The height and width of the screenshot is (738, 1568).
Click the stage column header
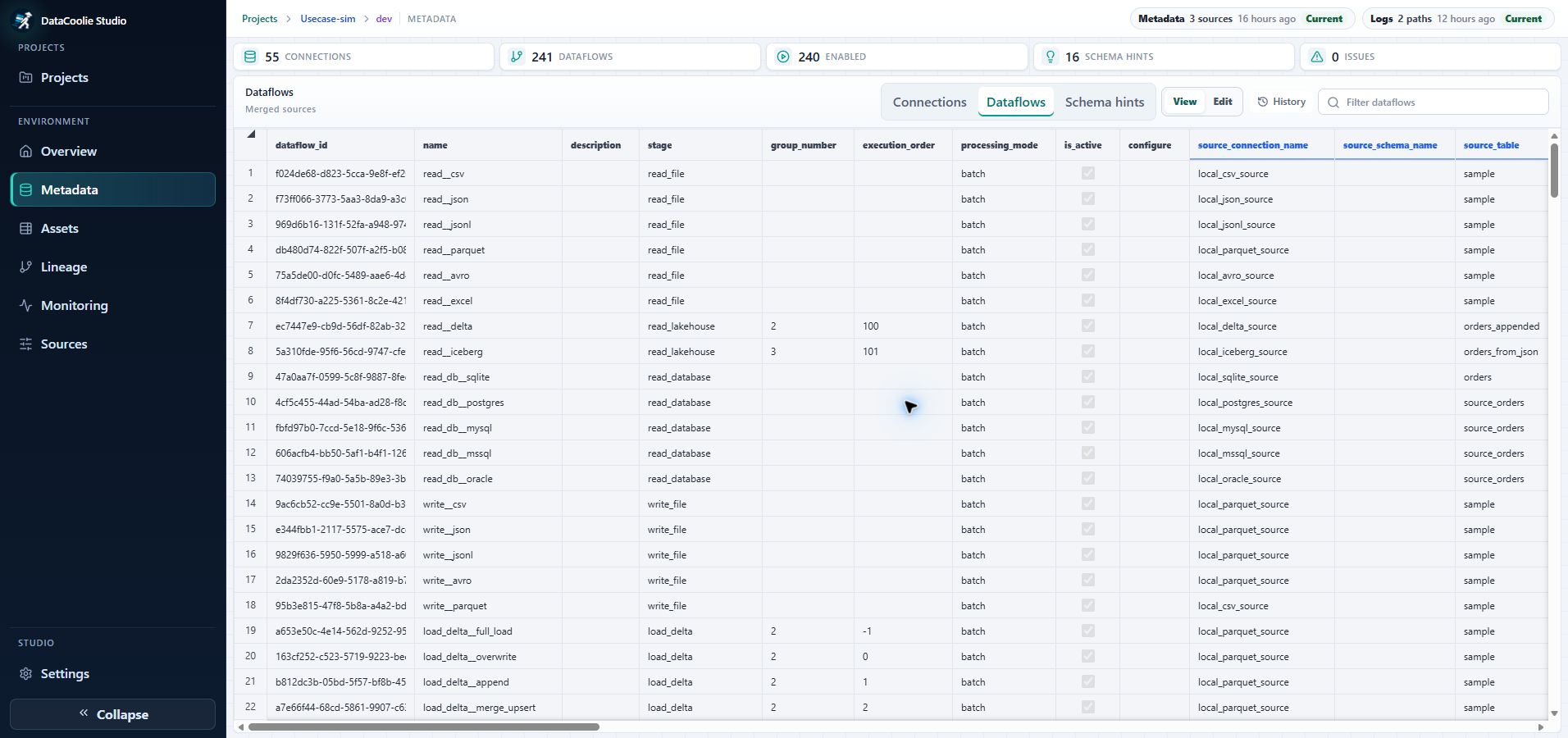[x=700, y=145]
